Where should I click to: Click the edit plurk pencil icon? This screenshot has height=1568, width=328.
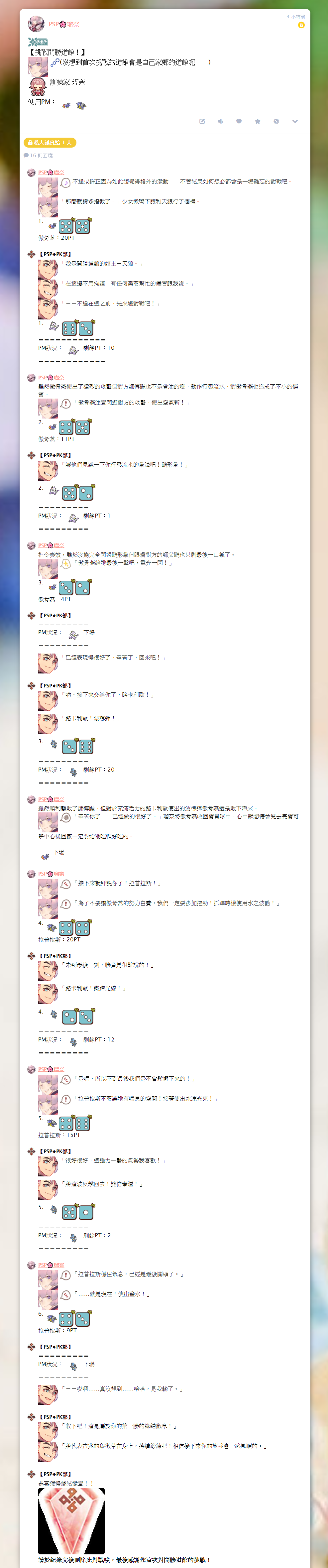click(x=202, y=121)
